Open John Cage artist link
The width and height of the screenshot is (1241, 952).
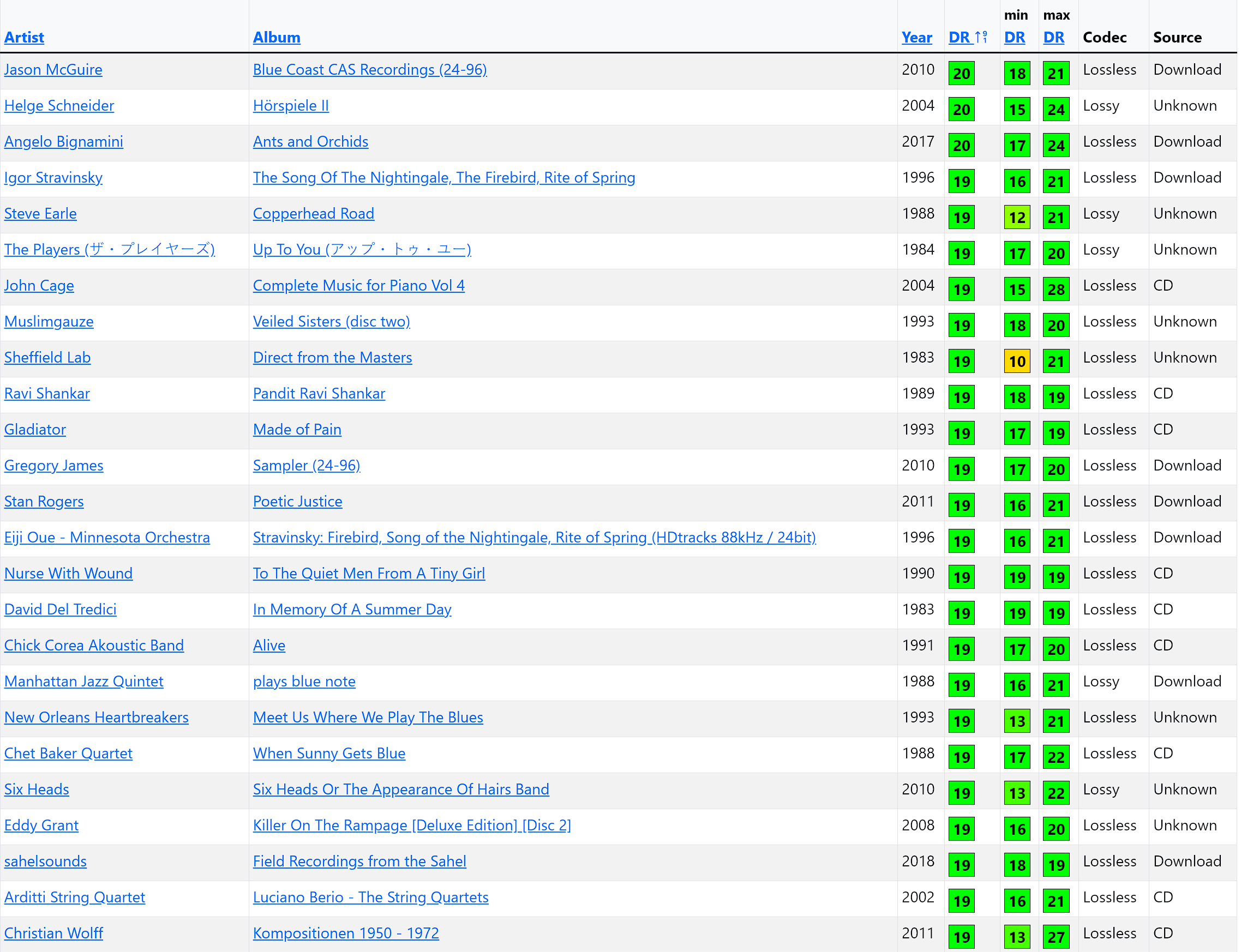tap(39, 286)
